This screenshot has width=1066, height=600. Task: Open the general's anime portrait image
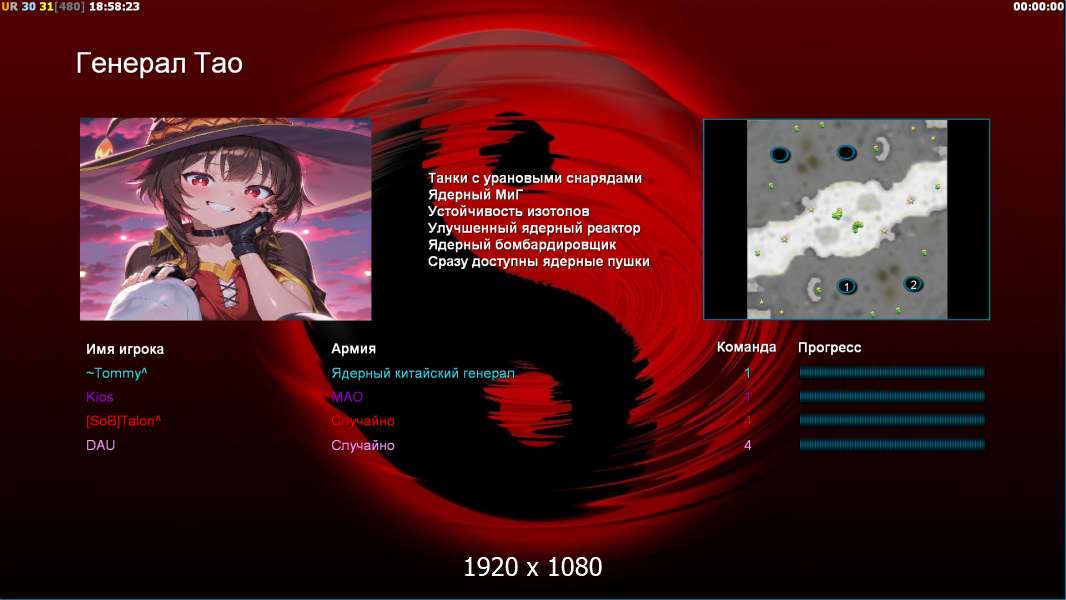[226, 219]
